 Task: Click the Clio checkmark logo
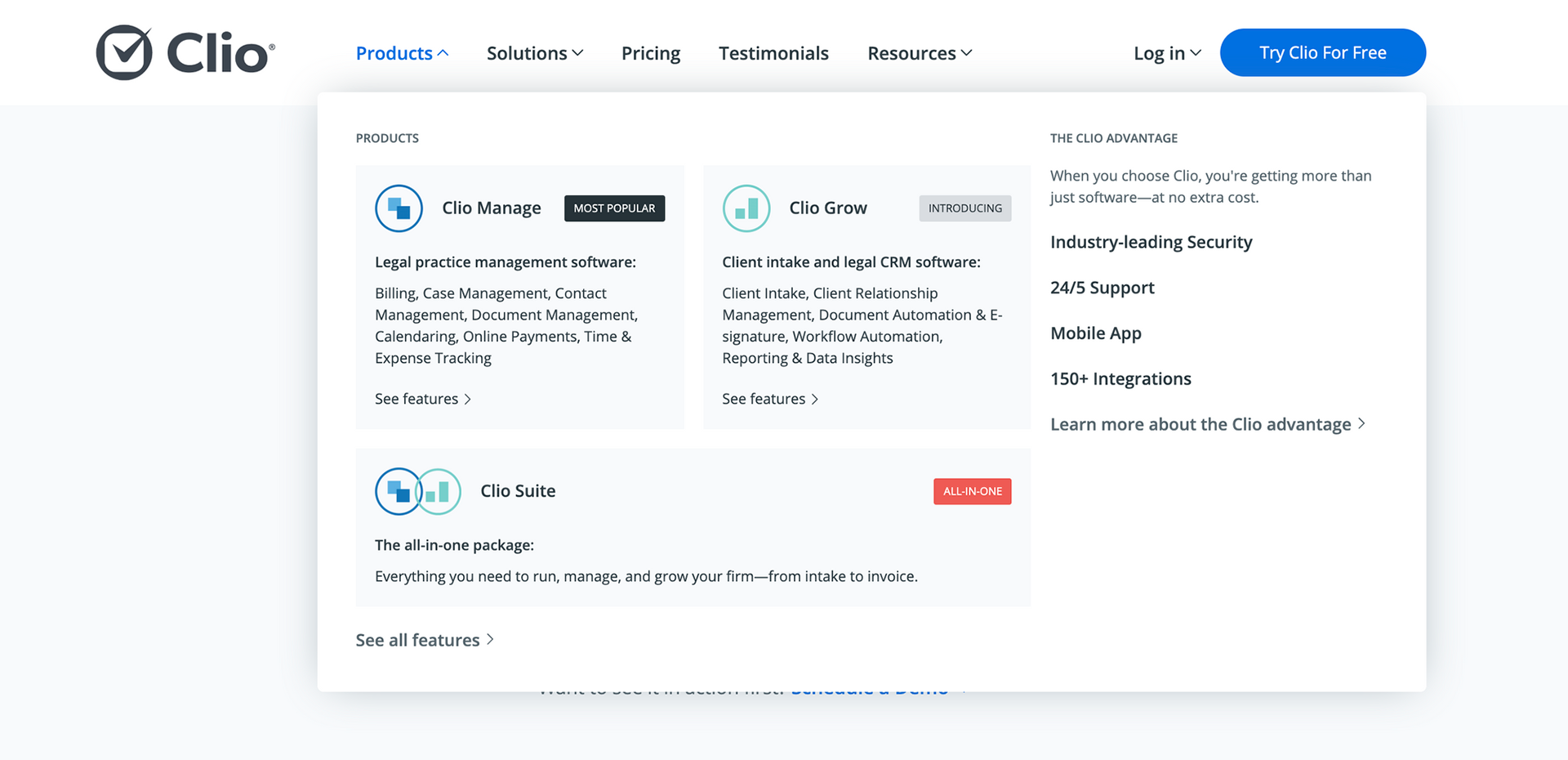pos(185,52)
